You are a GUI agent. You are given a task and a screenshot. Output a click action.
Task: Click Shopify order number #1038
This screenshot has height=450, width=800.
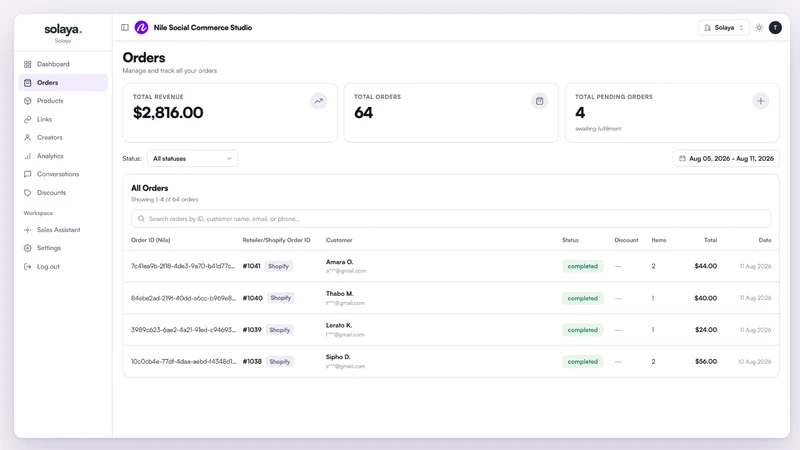(252, 362)
